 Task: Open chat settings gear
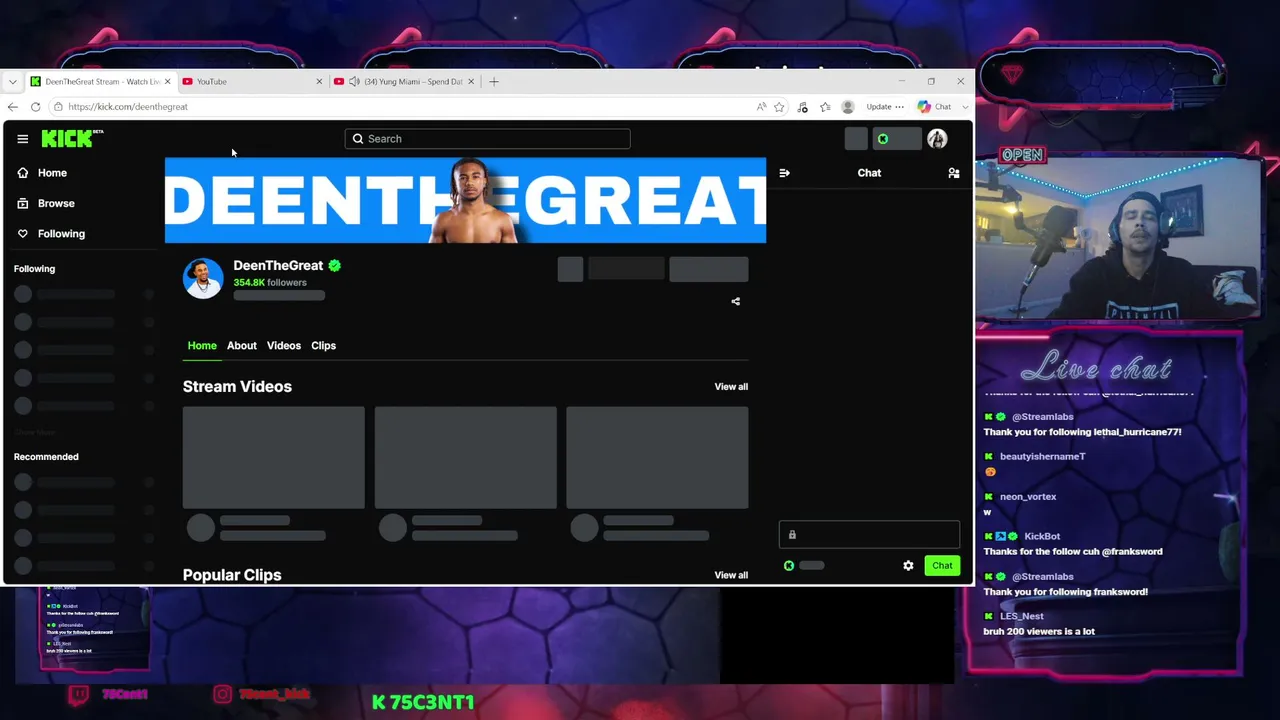[908, 566]
